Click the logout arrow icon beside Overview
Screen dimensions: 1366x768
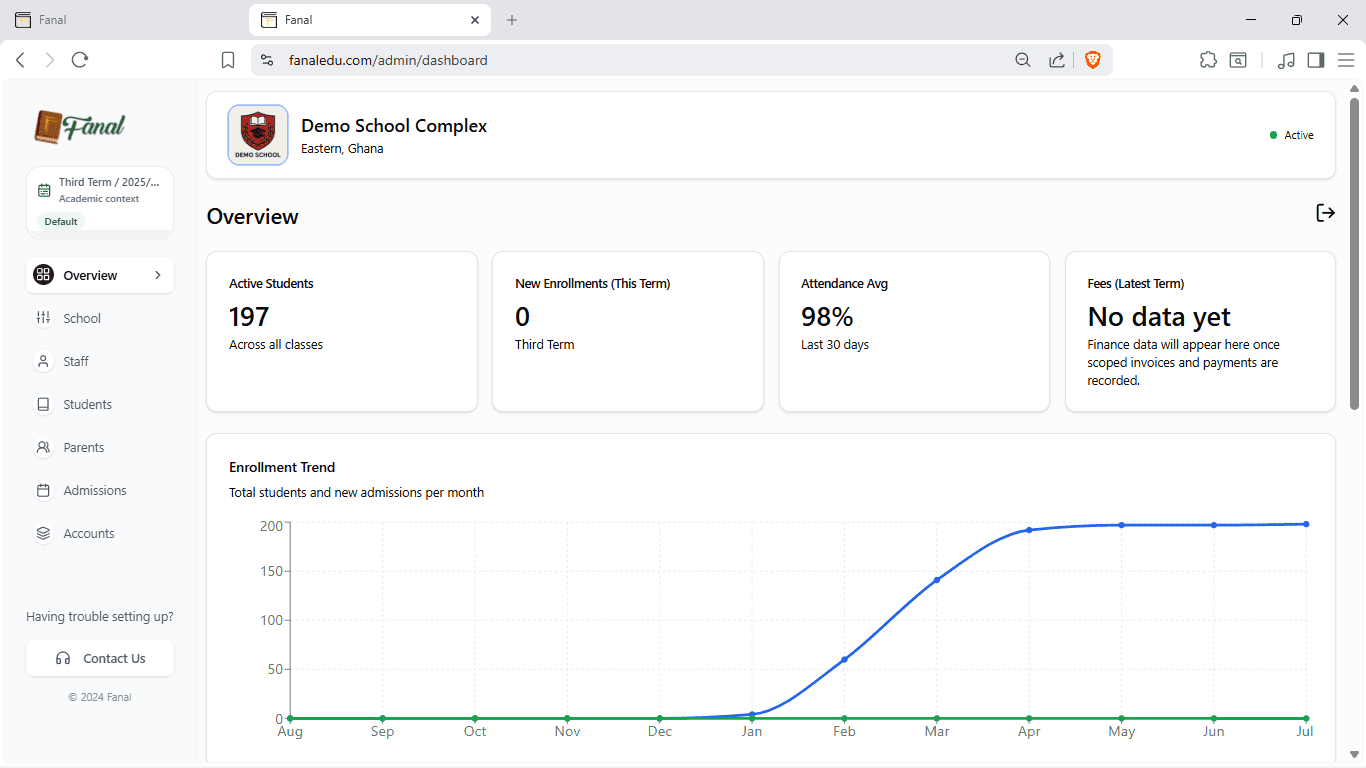(1325, 212)
